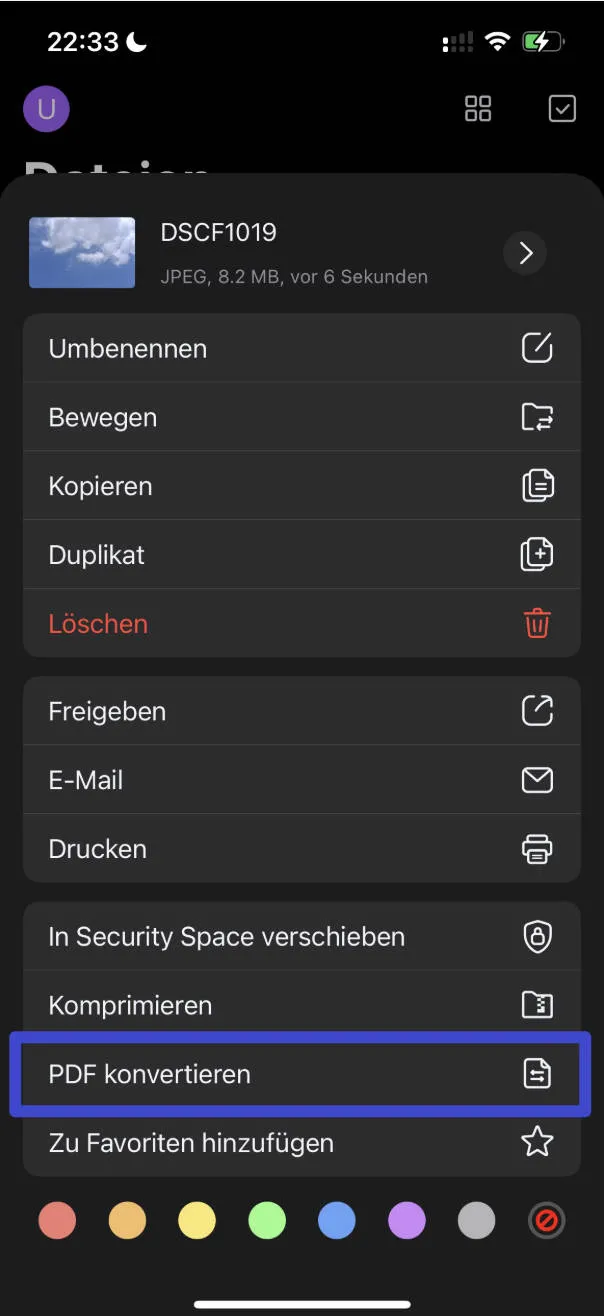Click the Duplikat duplicate icon
Image resolution: width=604 pixels, height=1316 pixels.
point(538,555)
